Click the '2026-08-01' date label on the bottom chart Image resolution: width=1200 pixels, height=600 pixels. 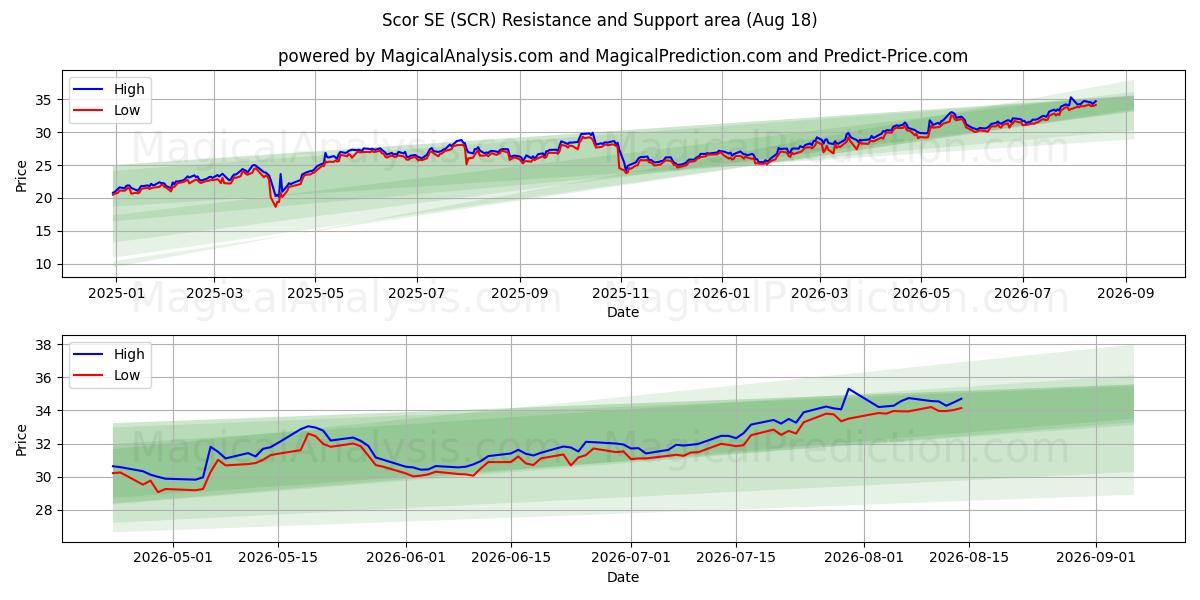click(x=864, y=558)
